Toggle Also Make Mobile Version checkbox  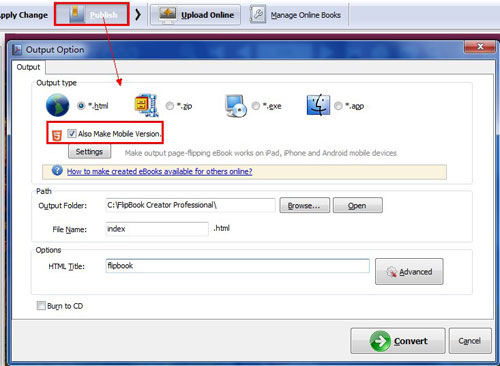click(71, 134)
